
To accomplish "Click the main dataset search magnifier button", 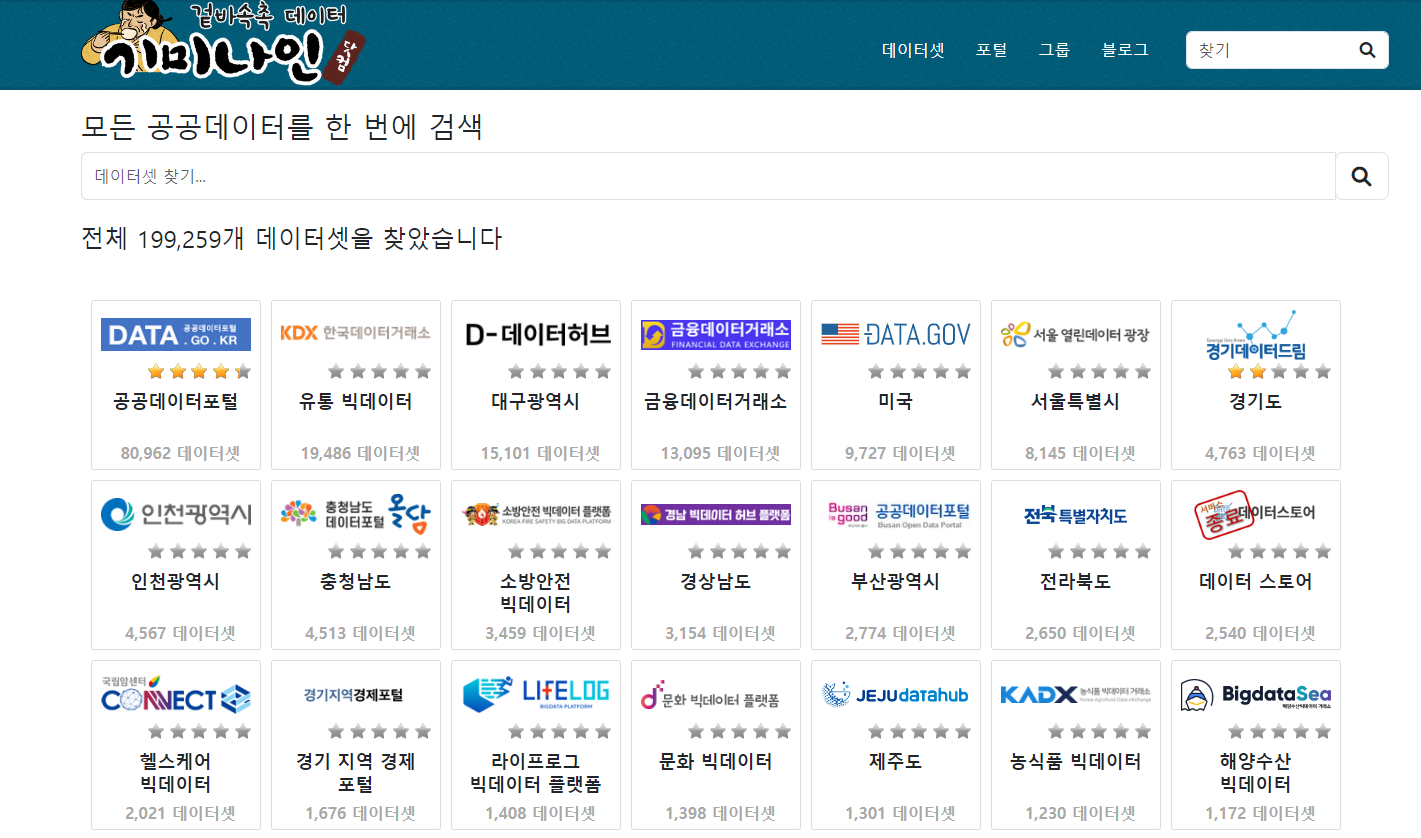I will pyautogui.click(x=1361, y=176).
